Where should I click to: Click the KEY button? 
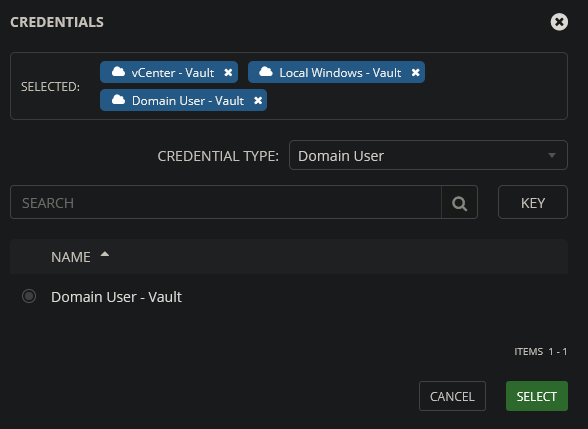tap(532, 202)
